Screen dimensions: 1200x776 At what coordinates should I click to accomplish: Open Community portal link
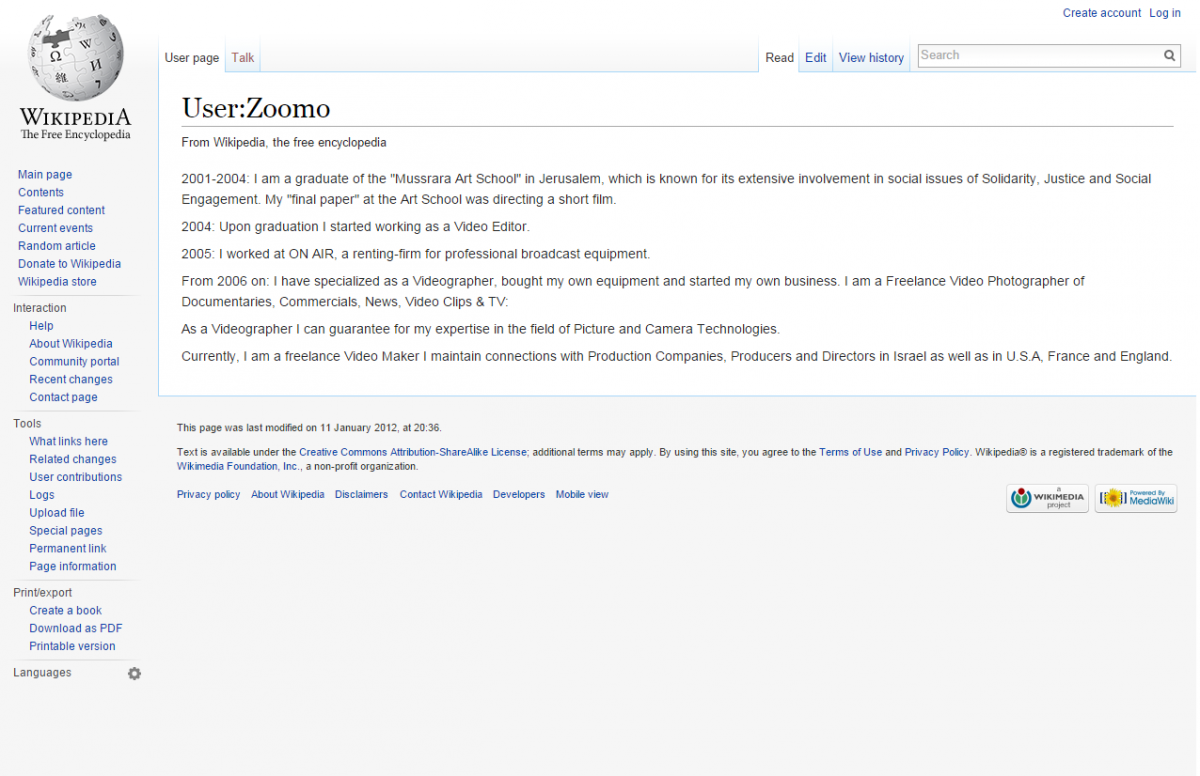[74, 362]
